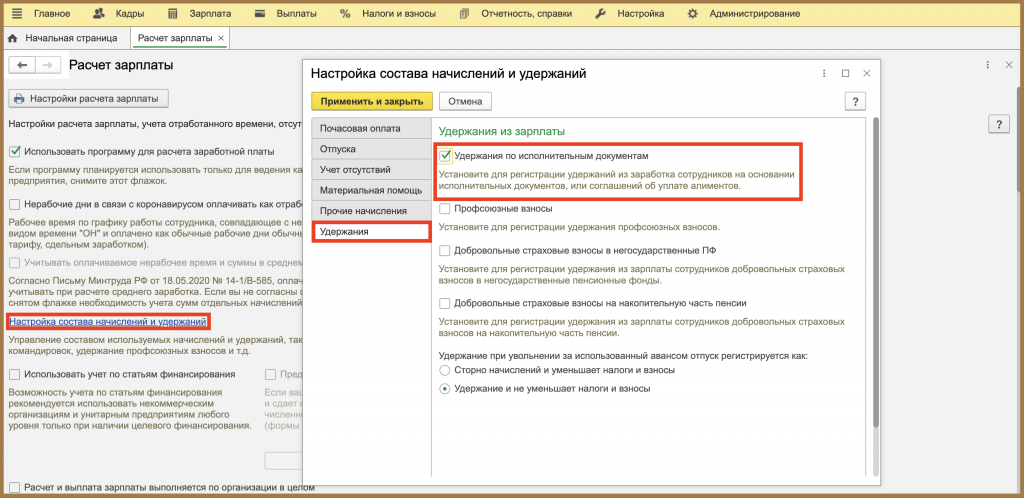The width and height of the screenshot is (1024, 498).
Task: Click the Настройка wrench icon
Action: click(x=601, y=13)
